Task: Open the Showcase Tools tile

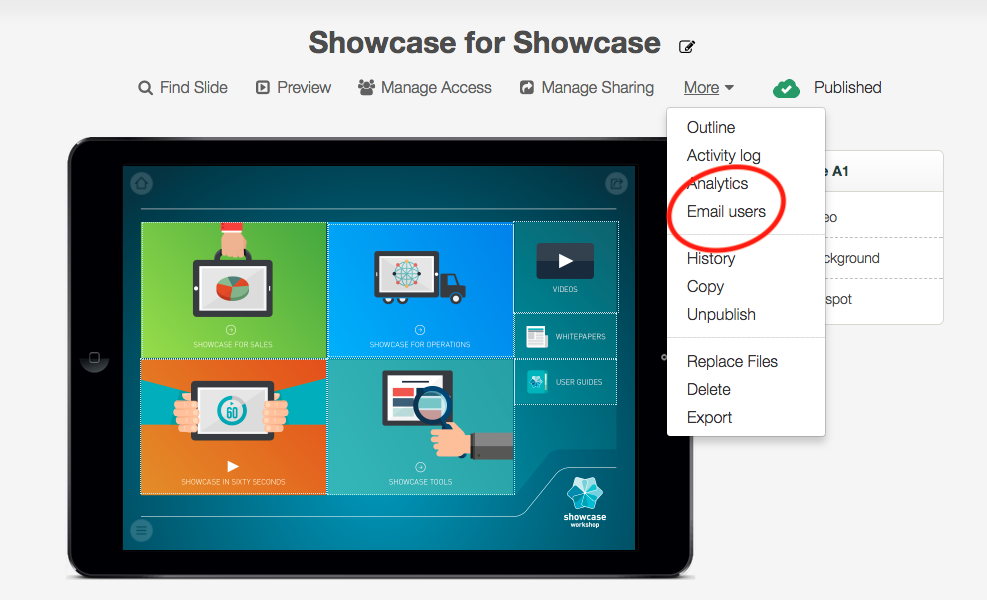Action: (x=420, y=427)
